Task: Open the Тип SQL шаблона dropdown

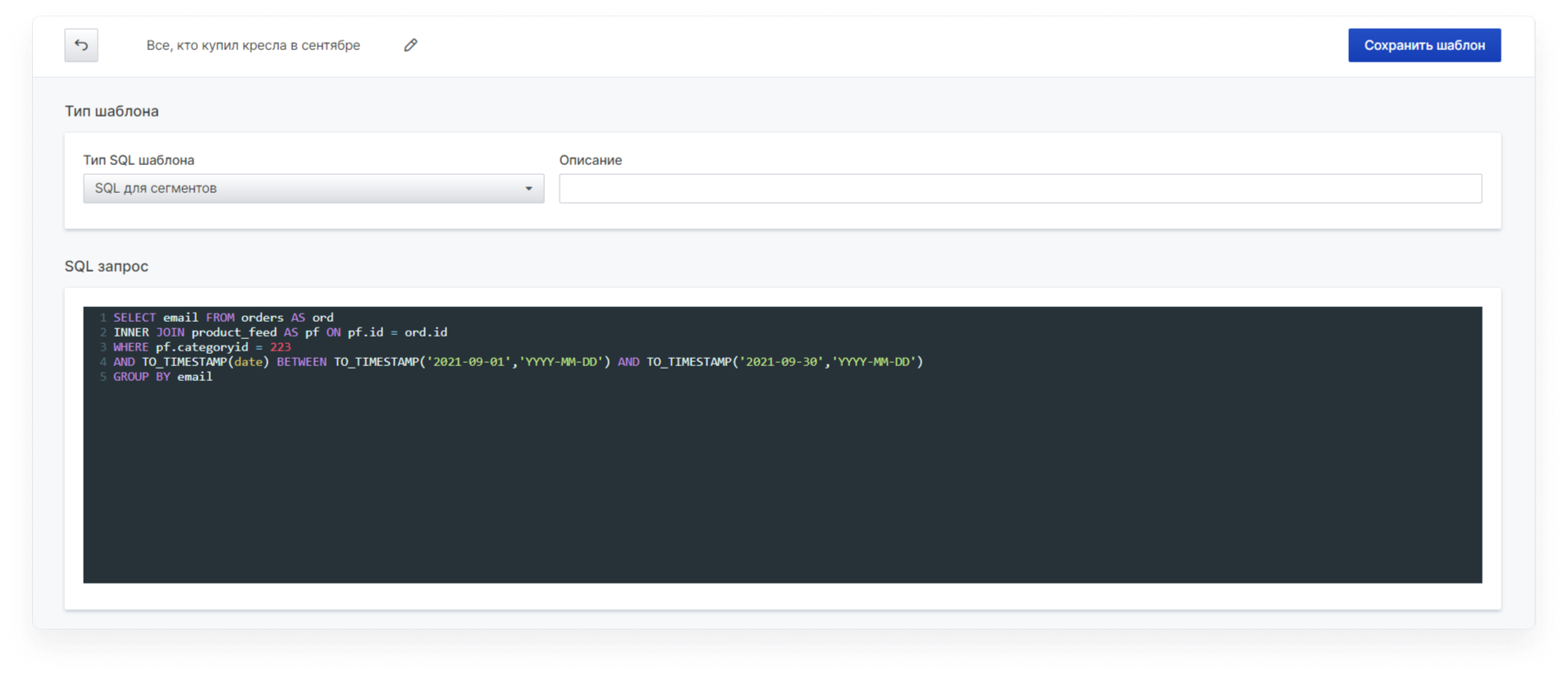Action: tap(313, 188)
